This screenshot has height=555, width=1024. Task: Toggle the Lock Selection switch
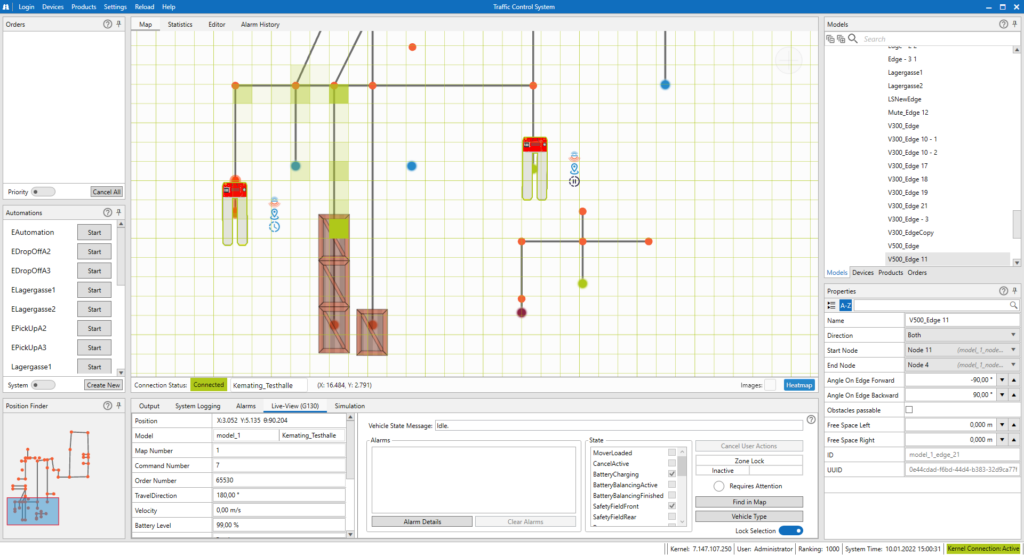[791, 530]
